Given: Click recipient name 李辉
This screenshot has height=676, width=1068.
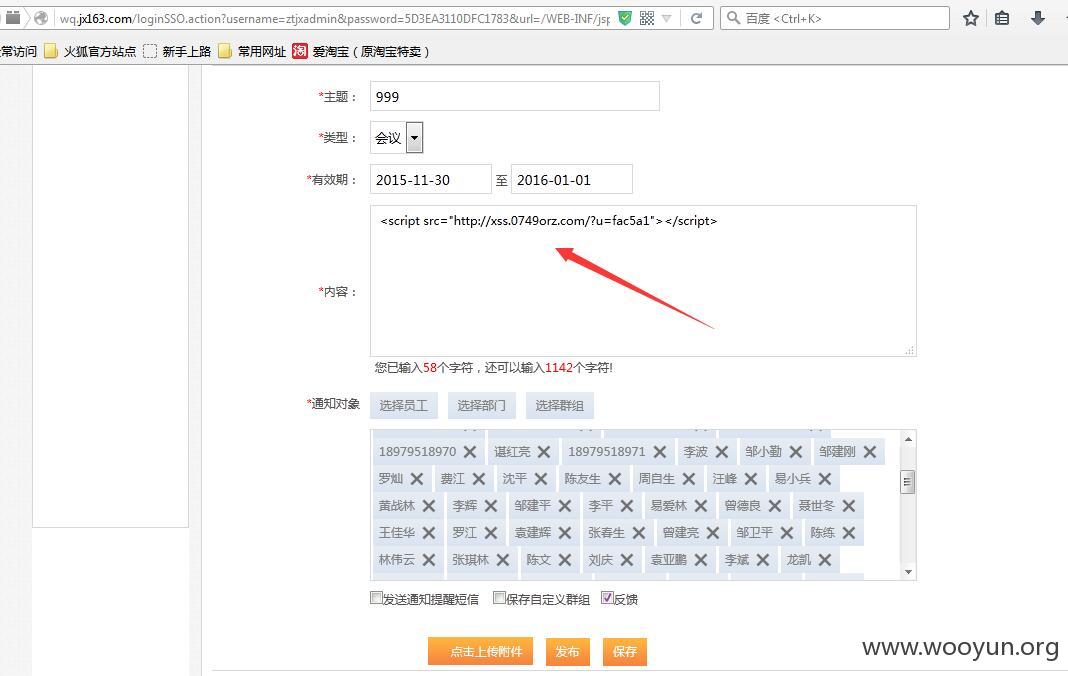Looking at the screenshot, I should [465, 506].
